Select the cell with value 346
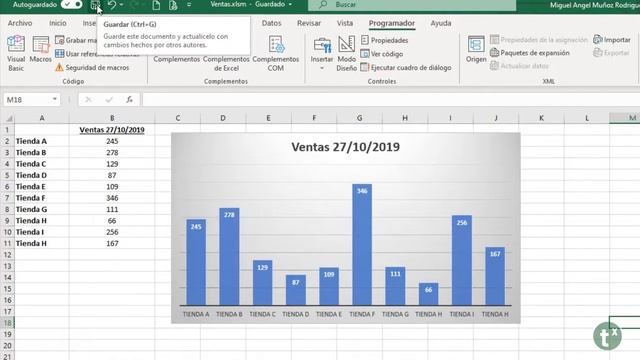640x360 pixels. [112, 198]
